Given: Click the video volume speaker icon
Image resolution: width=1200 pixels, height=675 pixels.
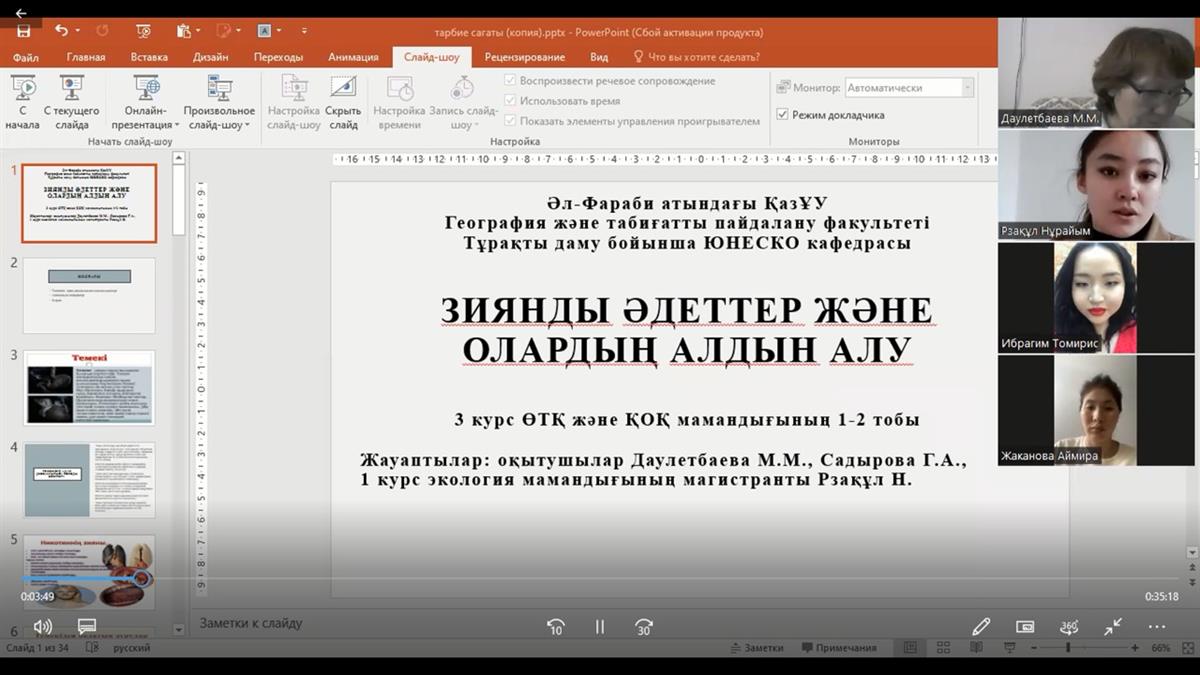Looking at the screenshot, I should coord(42,627).
